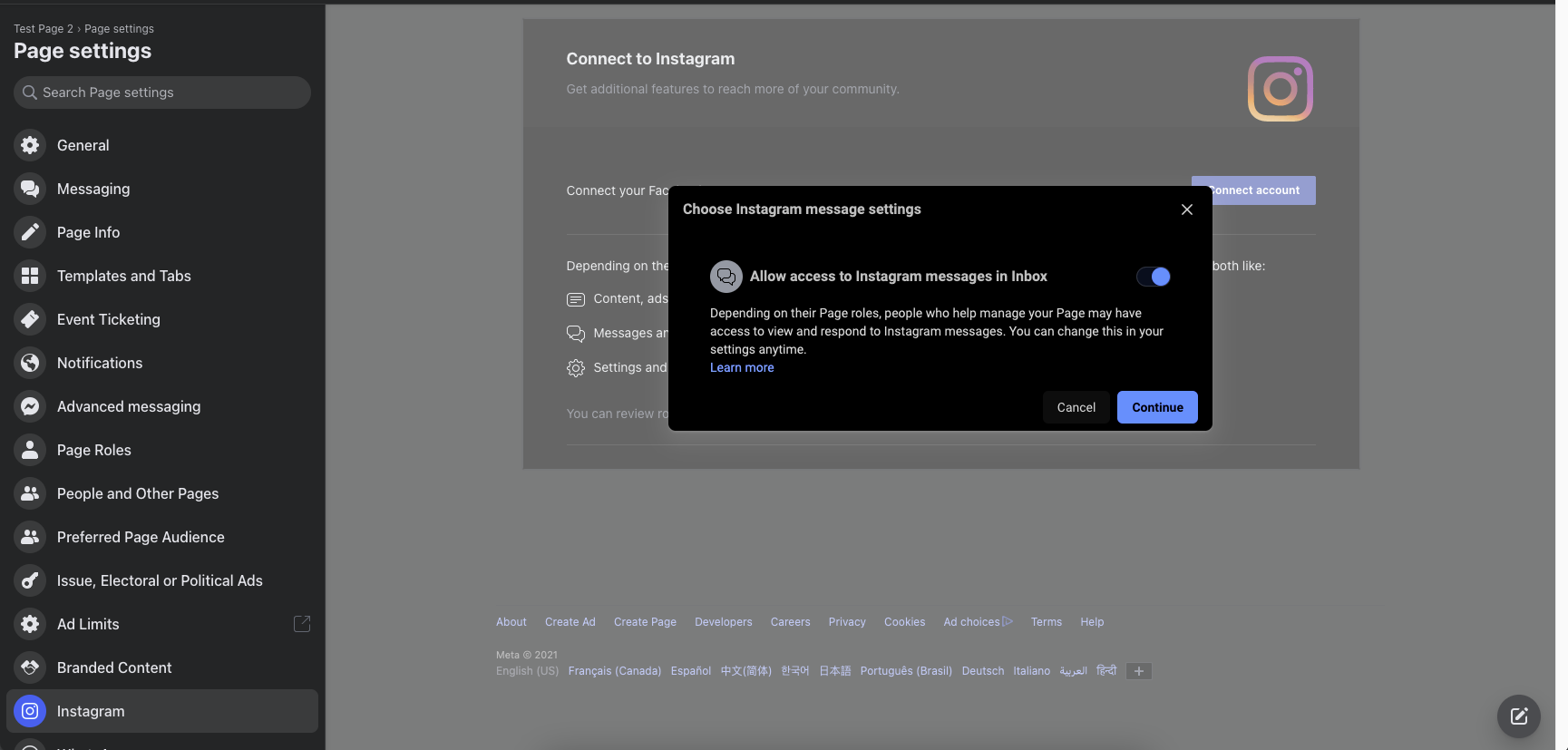Open Preferred Page Audience
Image resolution: width=1568 pixels, height=750 pixels.
coord(162,537)
